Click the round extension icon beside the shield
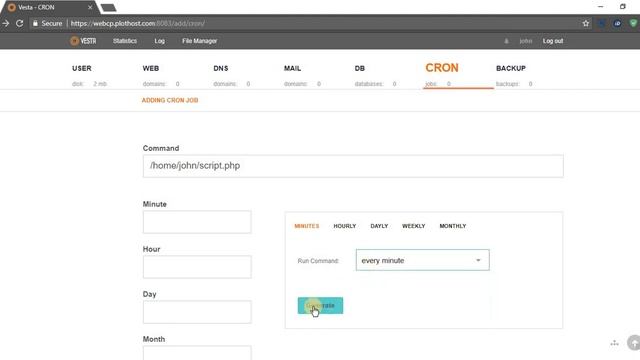Screen dimensions: 640x360 (617, 23)
